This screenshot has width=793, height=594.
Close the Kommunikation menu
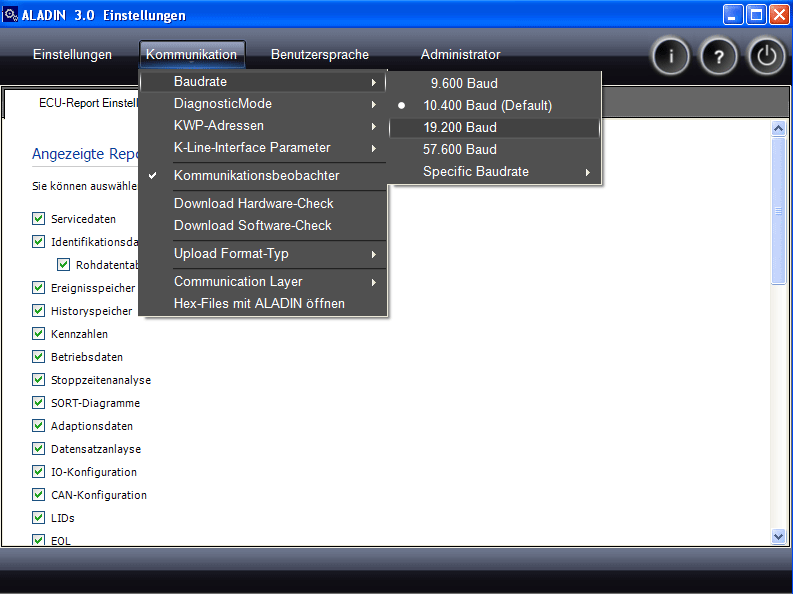click(192, 55)
